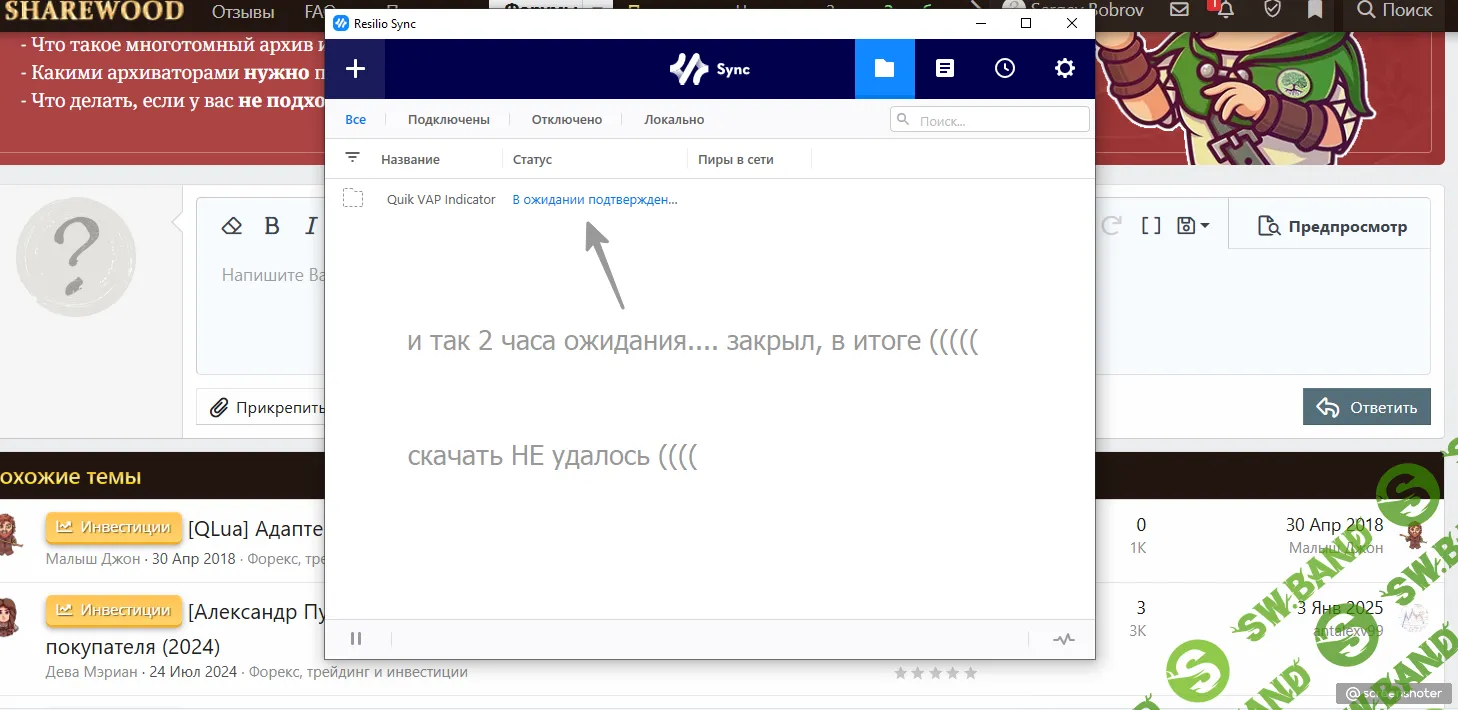Pause syncing with the pause button
The height and width of the screenshot is (710, 1458).
[356, 639]
